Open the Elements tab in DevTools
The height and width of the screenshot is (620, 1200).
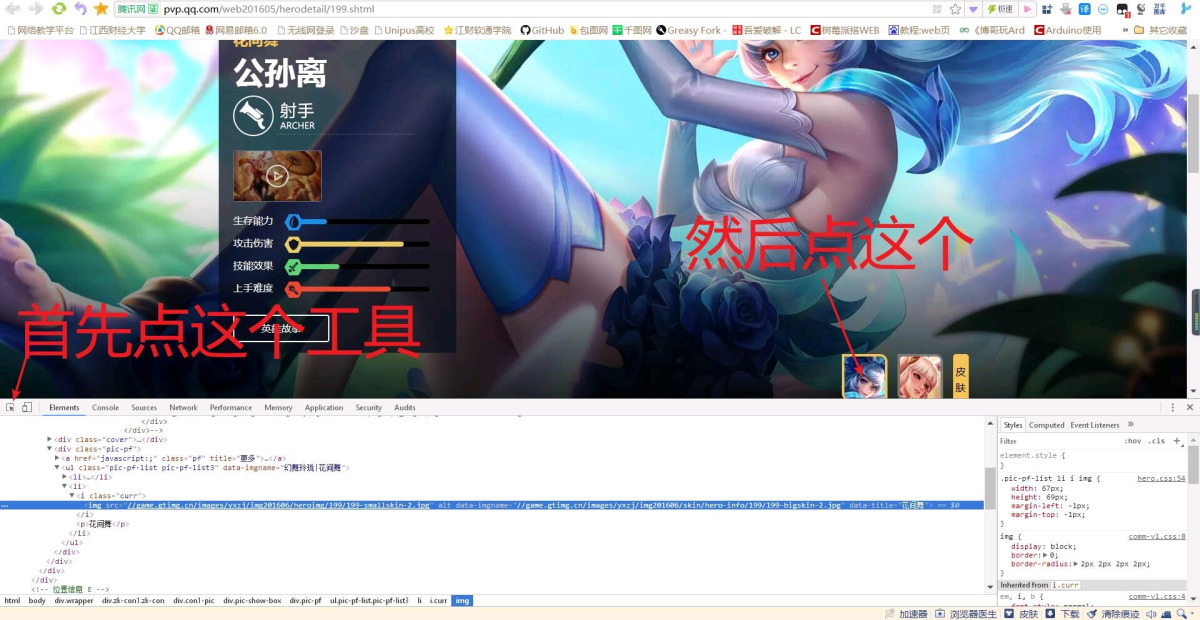[x=64, y=408]
